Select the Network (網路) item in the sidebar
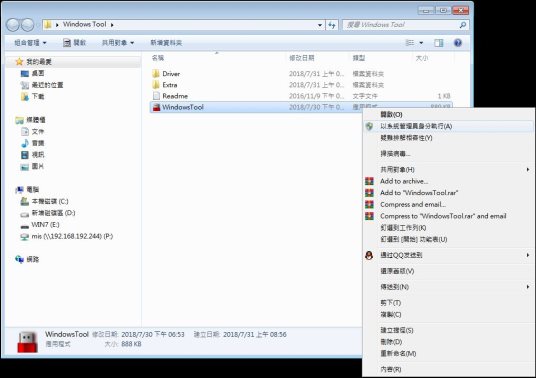The image size is (536, 378). click(x=27, y=259)
